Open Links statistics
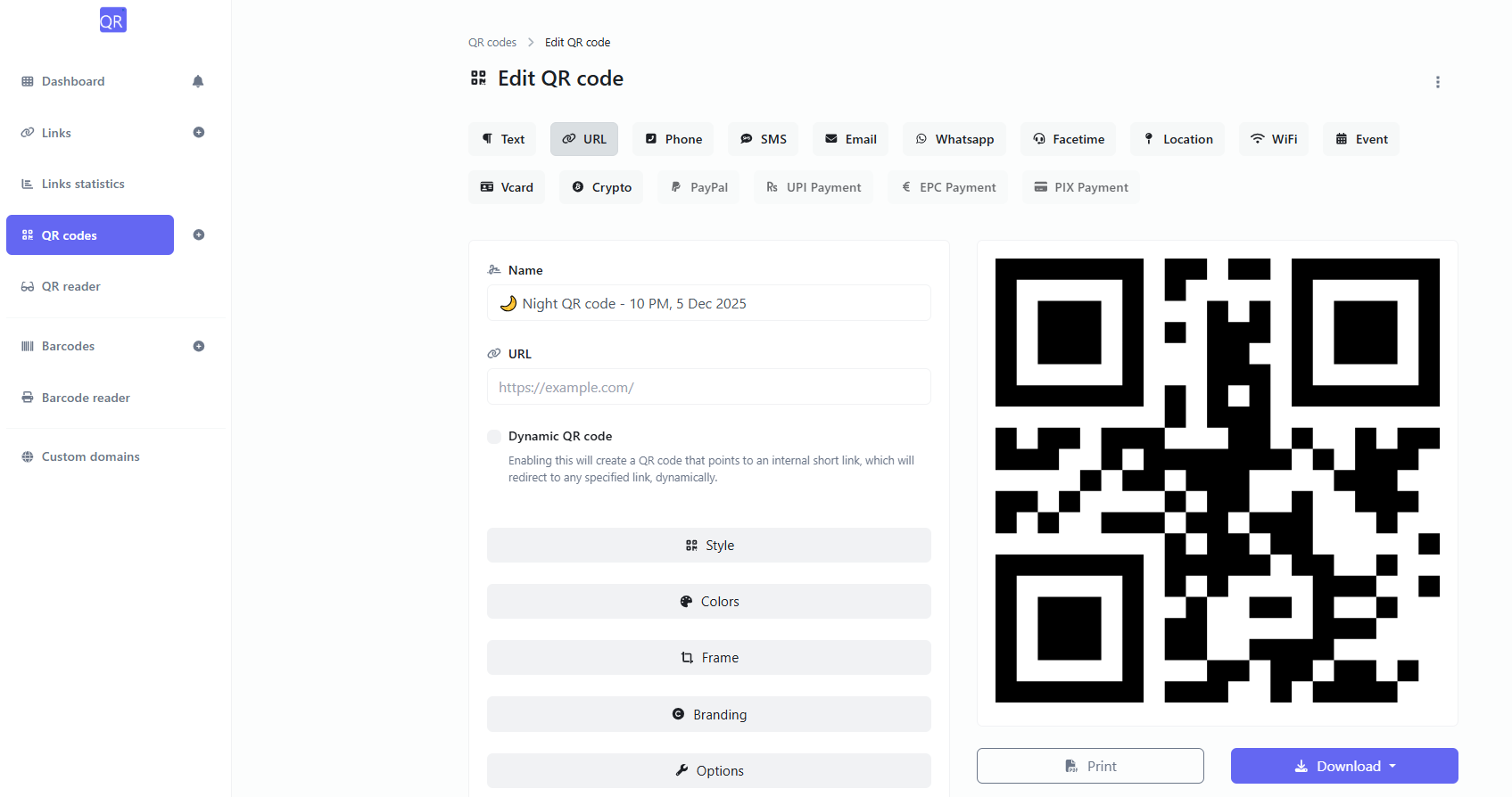Viewport: 1512px width, 797px height. [83, 184]
